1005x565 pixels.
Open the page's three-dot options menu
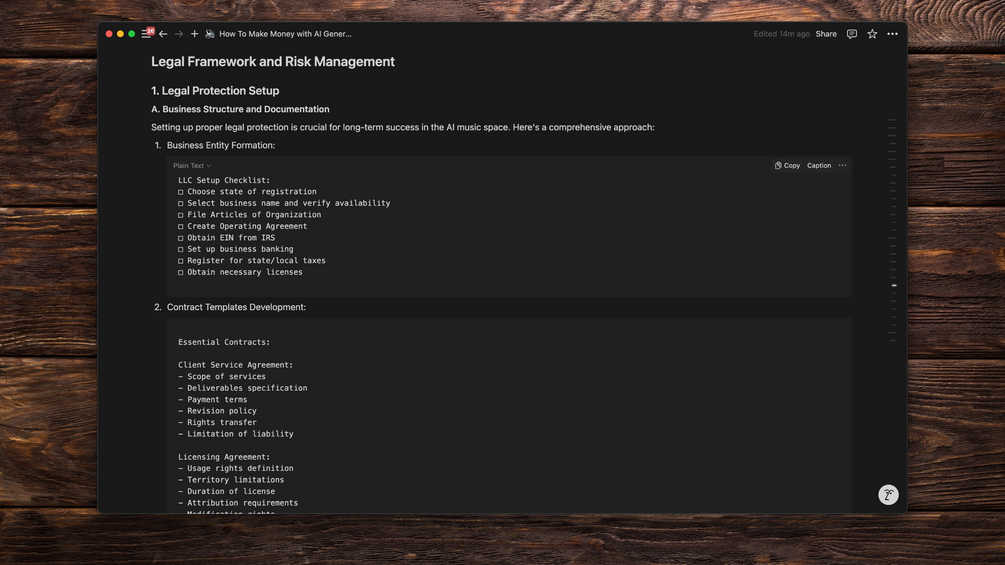pos(893,34)
